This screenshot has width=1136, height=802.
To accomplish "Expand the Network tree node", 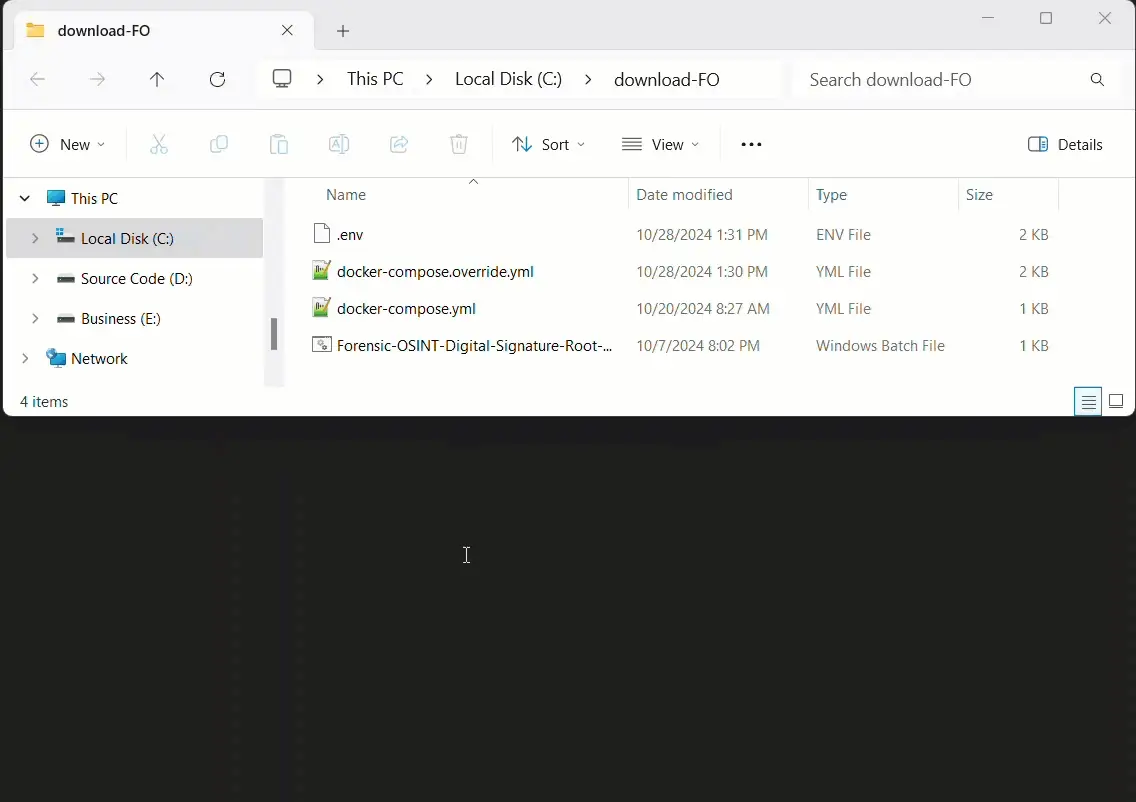I will tap(25, 358).
